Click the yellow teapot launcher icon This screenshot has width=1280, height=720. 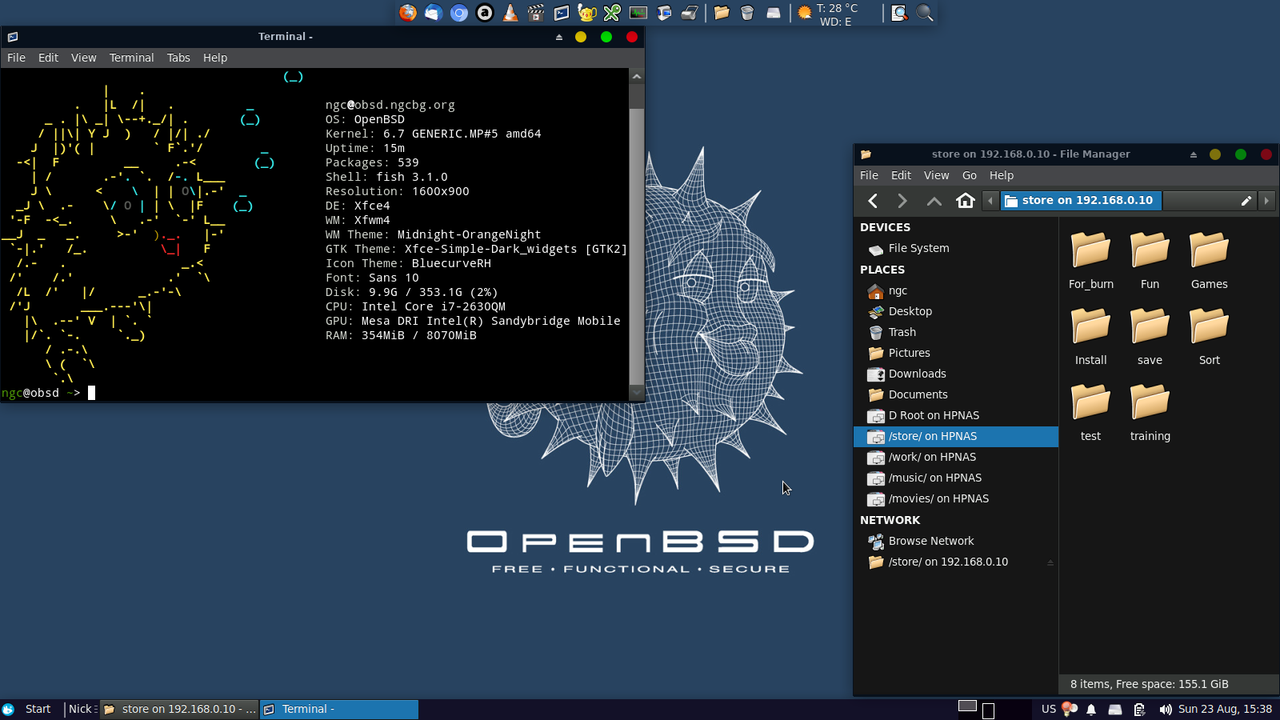[x=587, y=13]
